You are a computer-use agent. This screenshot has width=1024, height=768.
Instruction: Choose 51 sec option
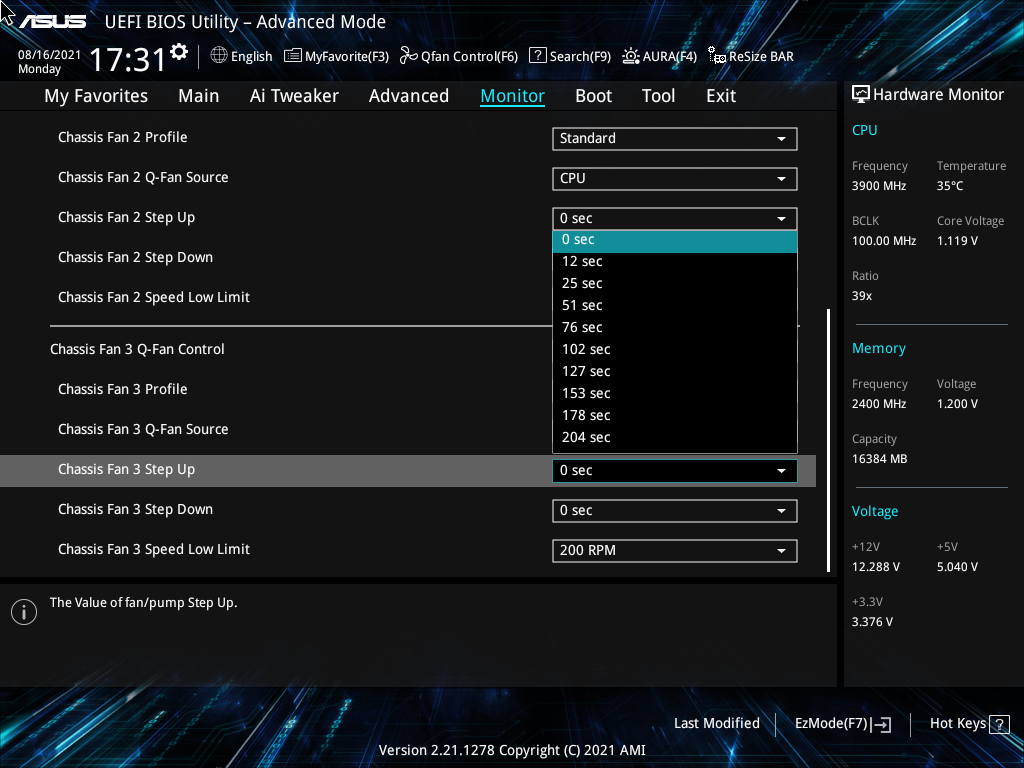675,306
